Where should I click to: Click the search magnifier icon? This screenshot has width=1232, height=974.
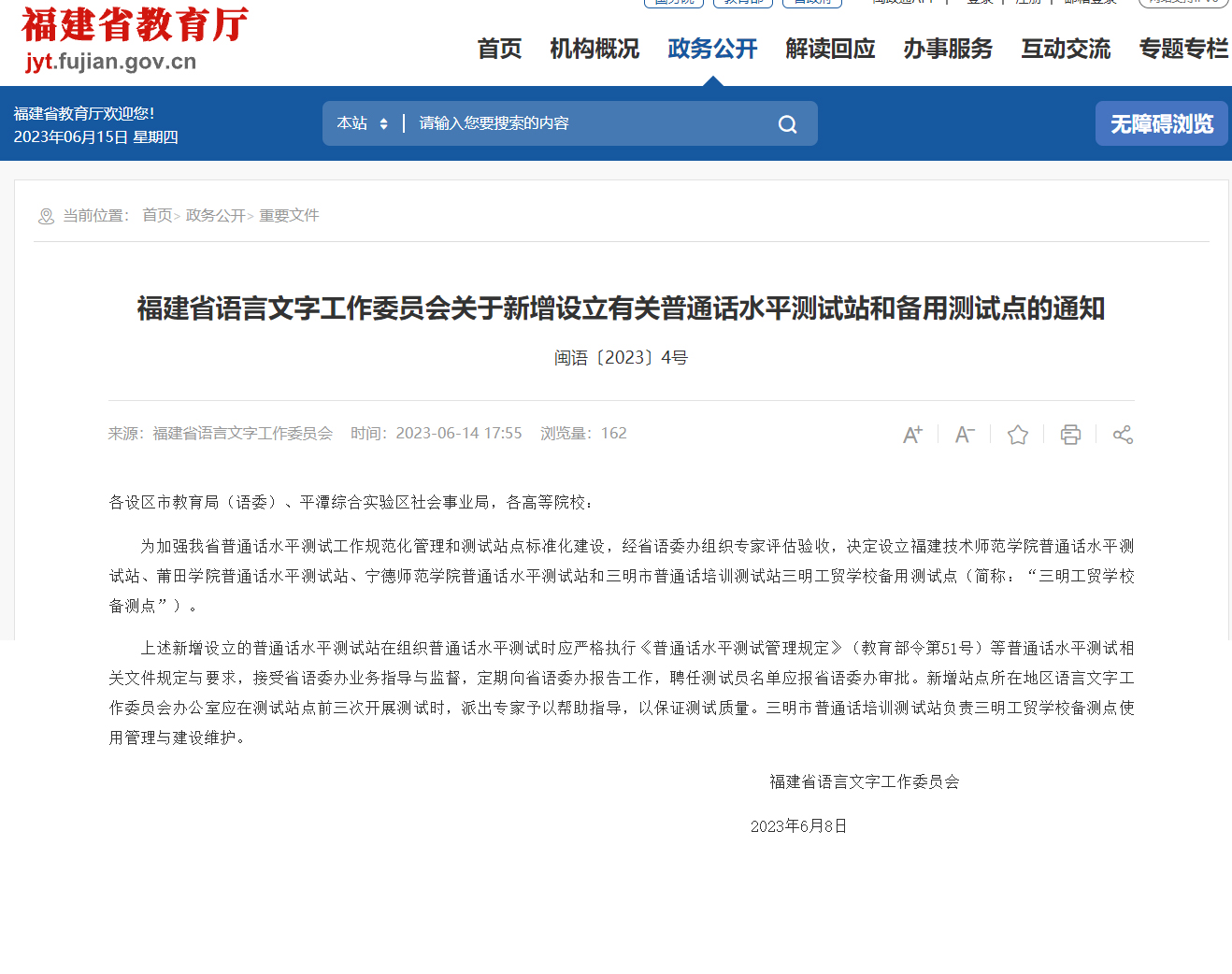pyautogui.click(x=788, y=124)
